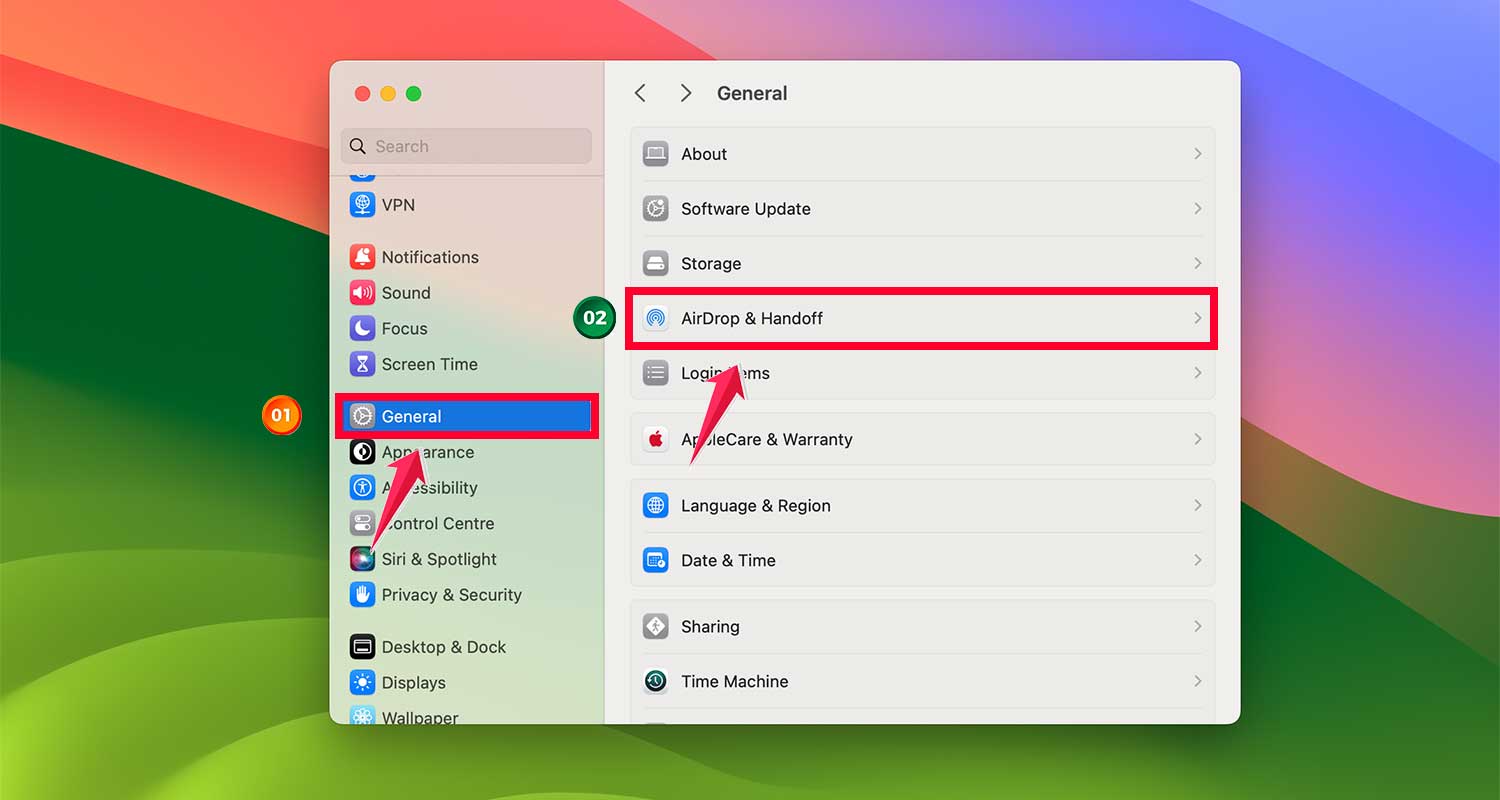This screenshot has width=1500, height=800.
Task: Open the Notifications settings icon
Action: click(x=362, y=257)
